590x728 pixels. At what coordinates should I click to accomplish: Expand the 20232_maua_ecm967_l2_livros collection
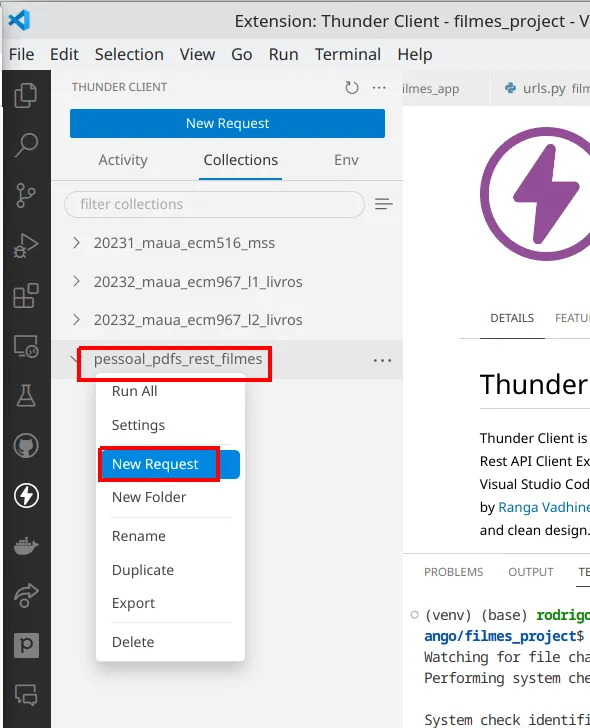pyautogui.click(x=77, y=320)
